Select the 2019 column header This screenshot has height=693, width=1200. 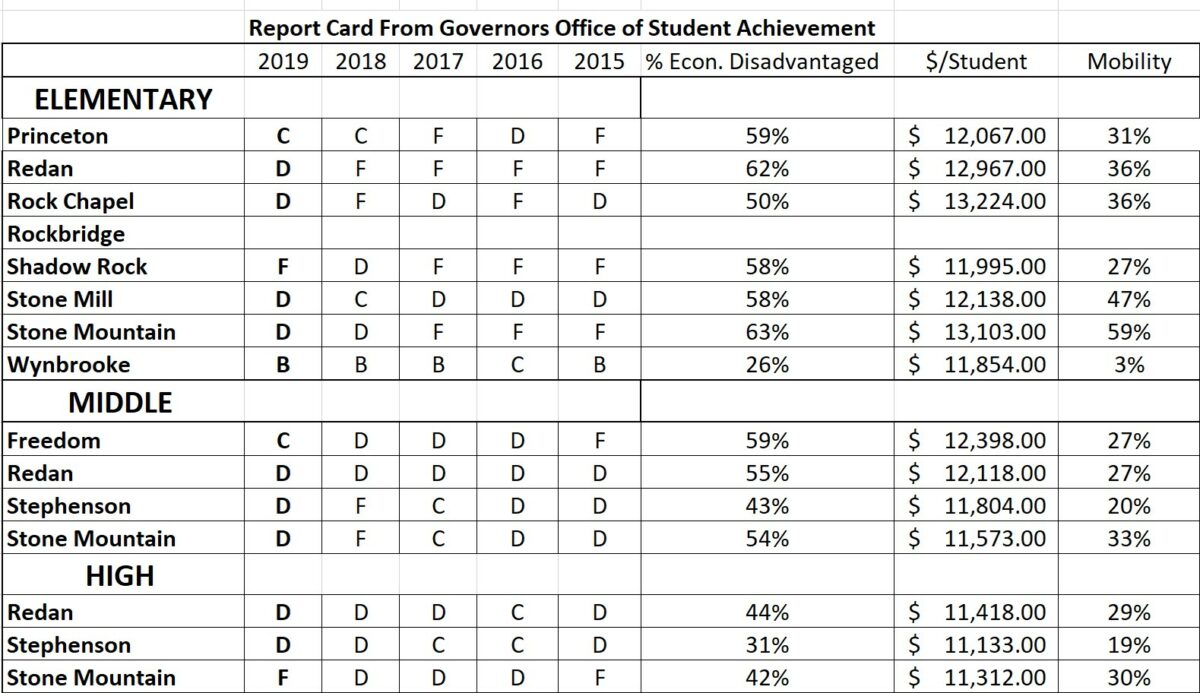click(x=284, y=62)
